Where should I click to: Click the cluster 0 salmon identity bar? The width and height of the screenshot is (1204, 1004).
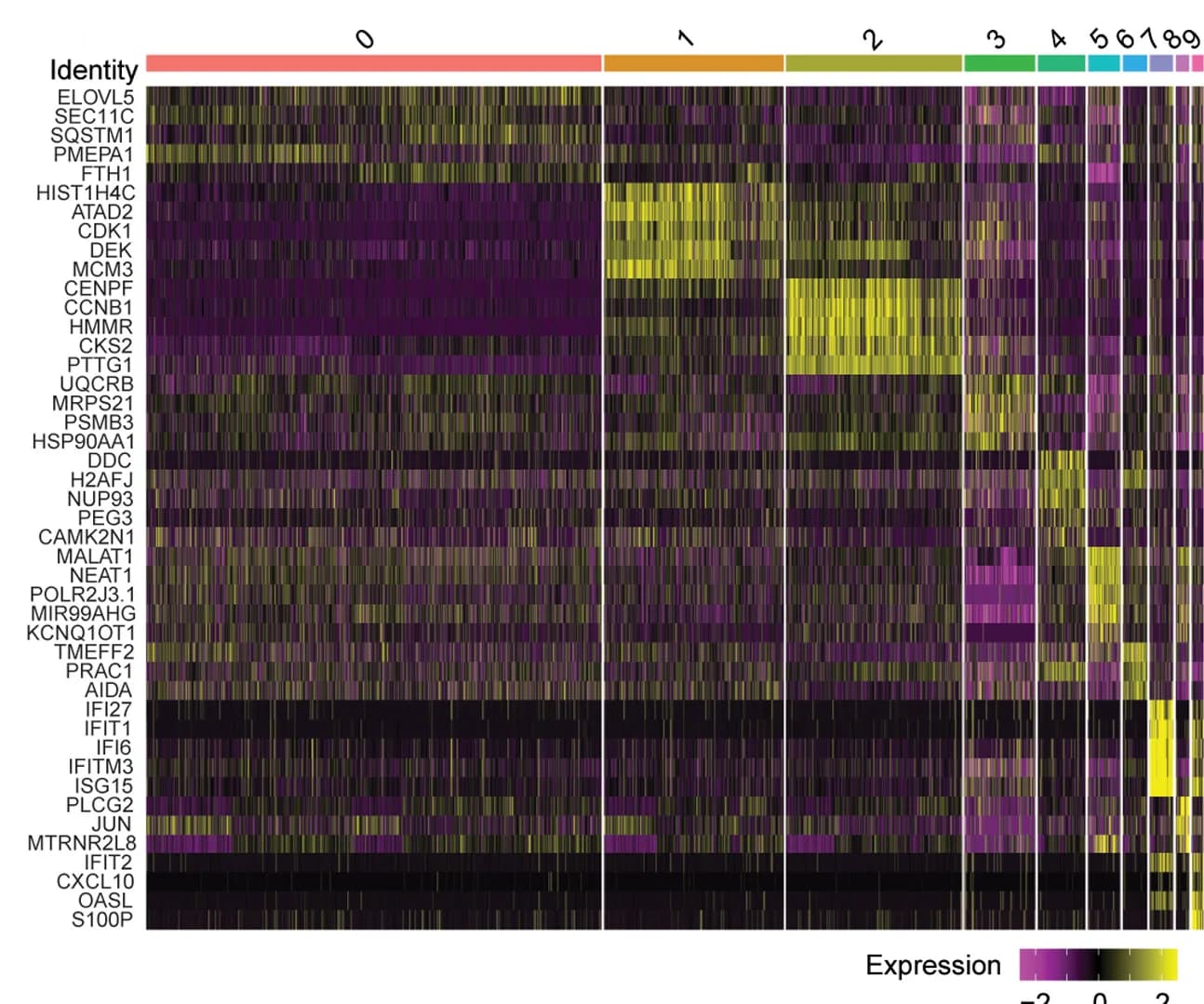coord(374,63)
